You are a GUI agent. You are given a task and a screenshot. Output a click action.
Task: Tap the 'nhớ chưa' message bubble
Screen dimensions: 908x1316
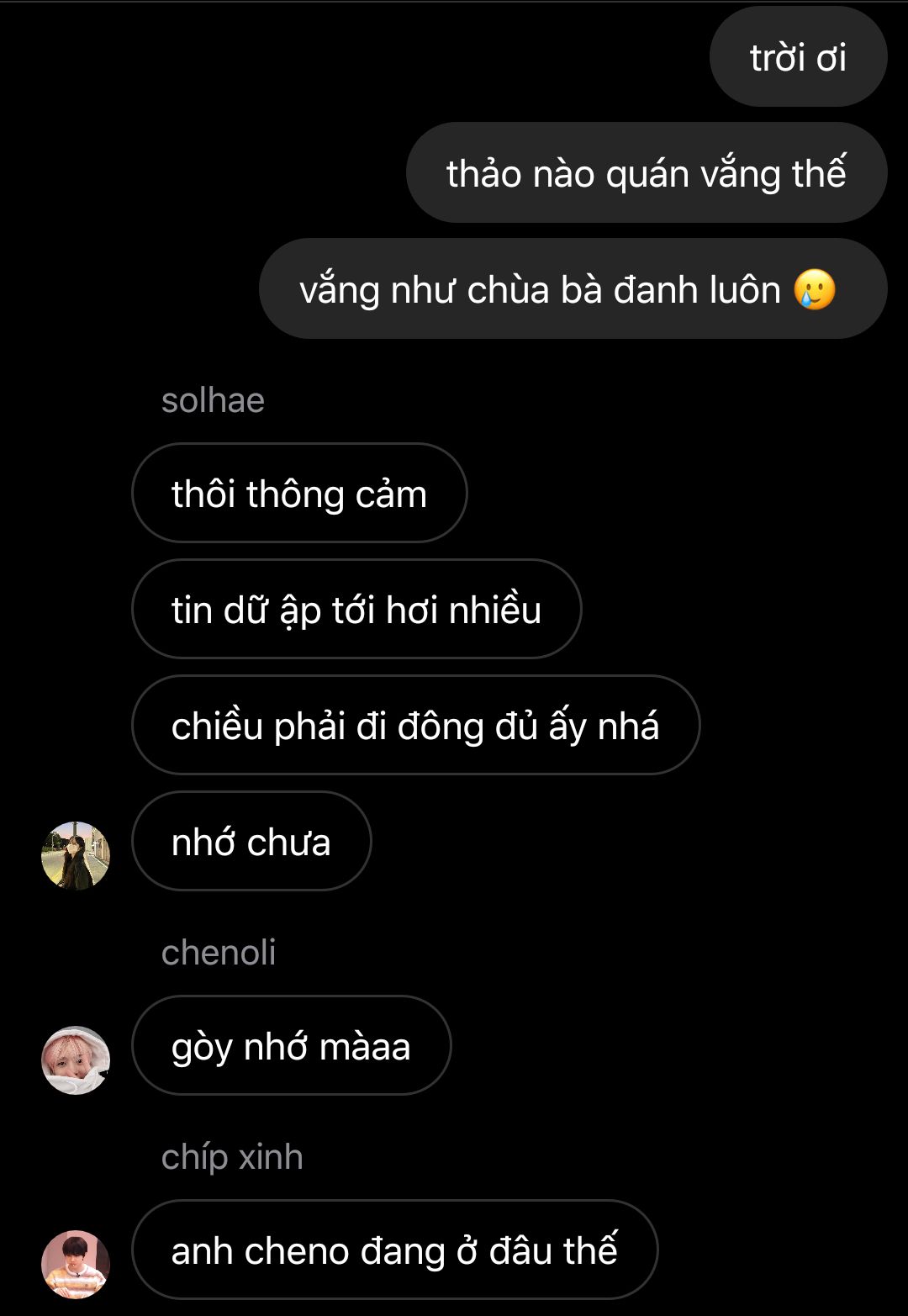tap(251, 841)
